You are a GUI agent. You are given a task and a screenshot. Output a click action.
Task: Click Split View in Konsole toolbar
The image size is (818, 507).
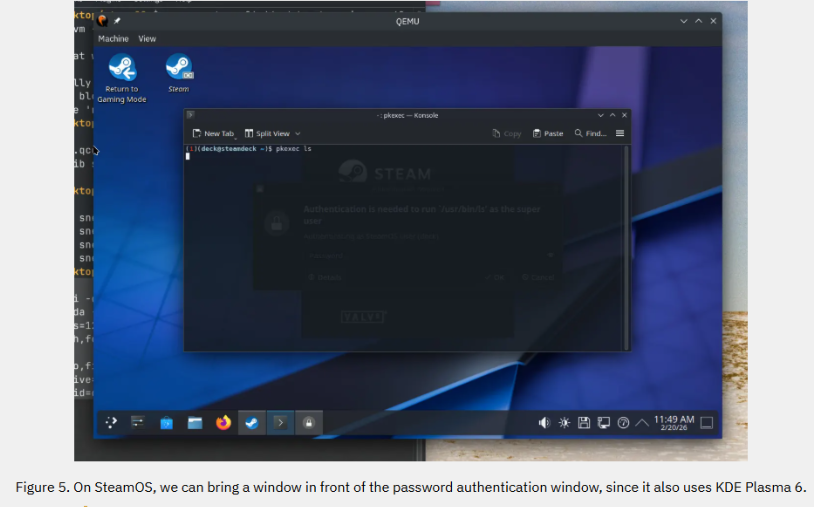(x=268, y=134)
